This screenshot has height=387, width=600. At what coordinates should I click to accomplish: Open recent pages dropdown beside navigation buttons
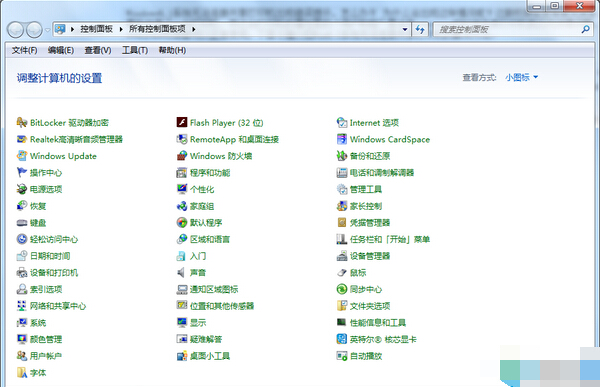pos(47,30)
